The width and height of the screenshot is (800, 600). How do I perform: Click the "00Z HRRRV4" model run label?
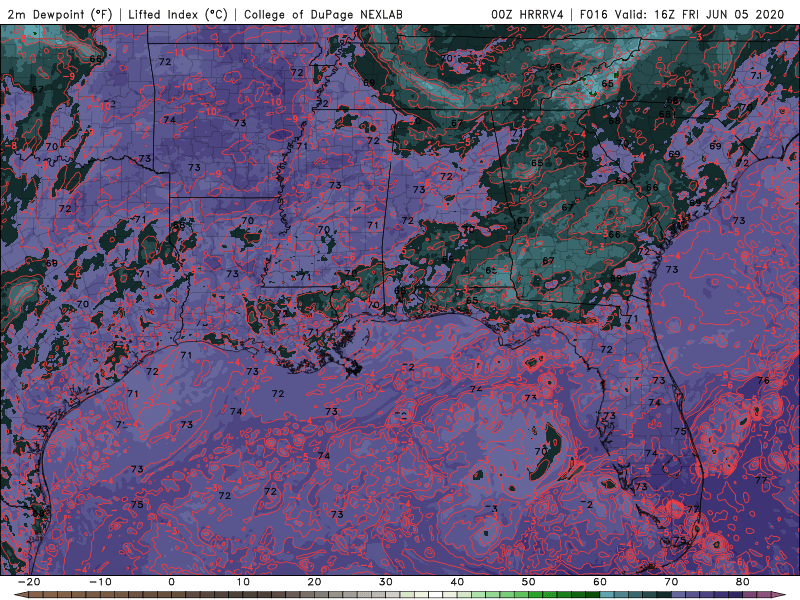tap(527, 14)
